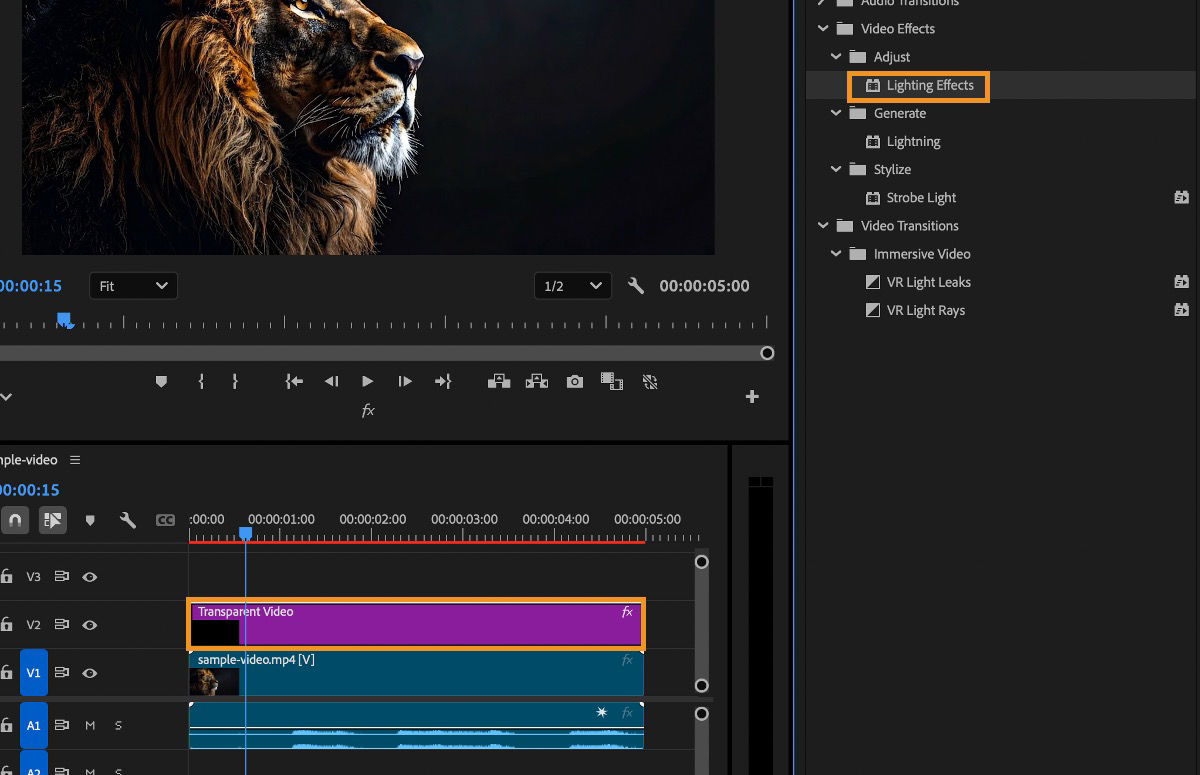Open the Button Editor plus icon
The height and width of the screenshot is (775, 1200).
(752, 396)
